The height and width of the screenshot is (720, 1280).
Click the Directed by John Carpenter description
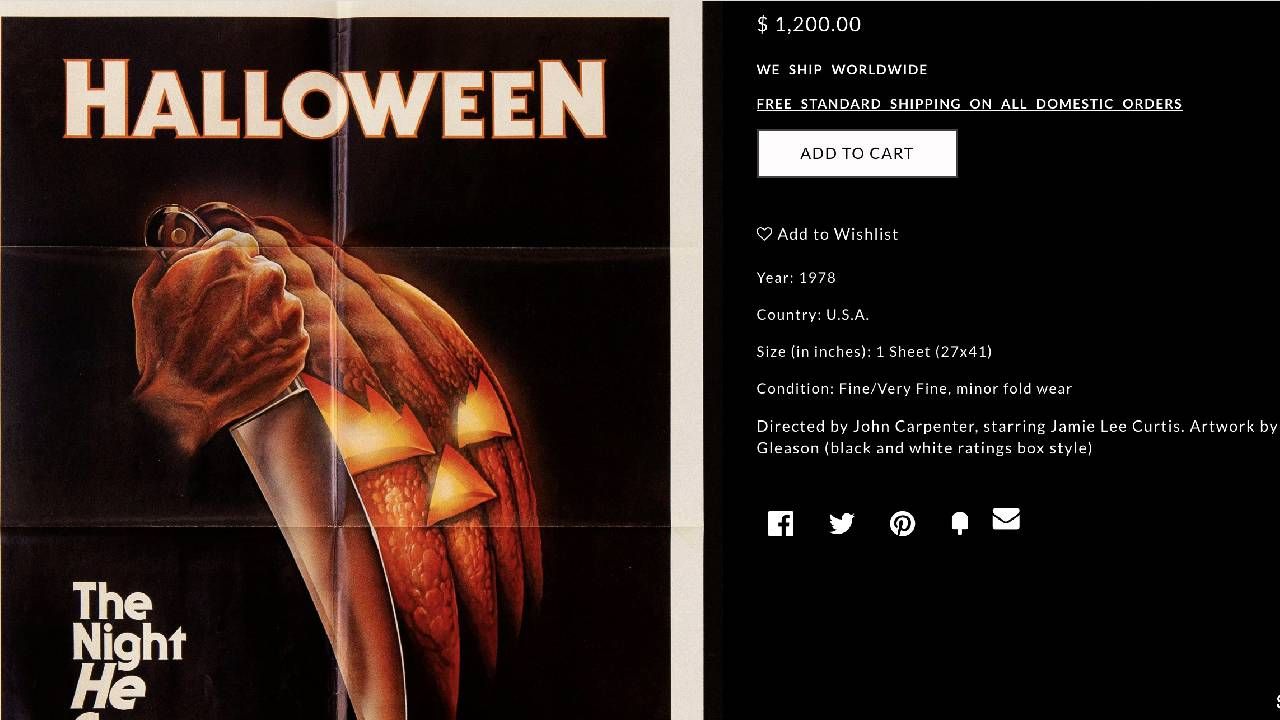[1017, 437]
